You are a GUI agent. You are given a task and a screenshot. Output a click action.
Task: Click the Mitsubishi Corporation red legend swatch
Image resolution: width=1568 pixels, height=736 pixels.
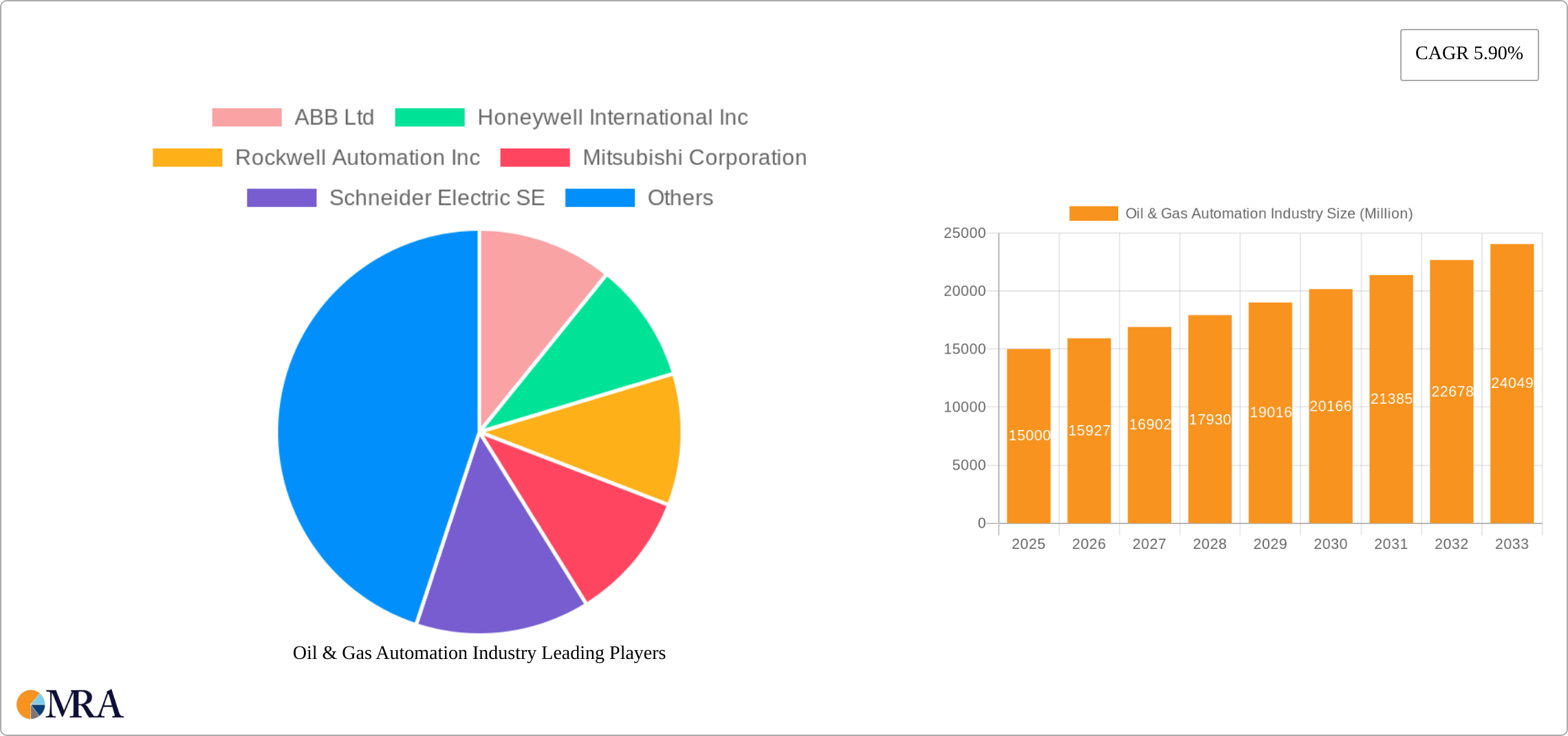point(535,158)
